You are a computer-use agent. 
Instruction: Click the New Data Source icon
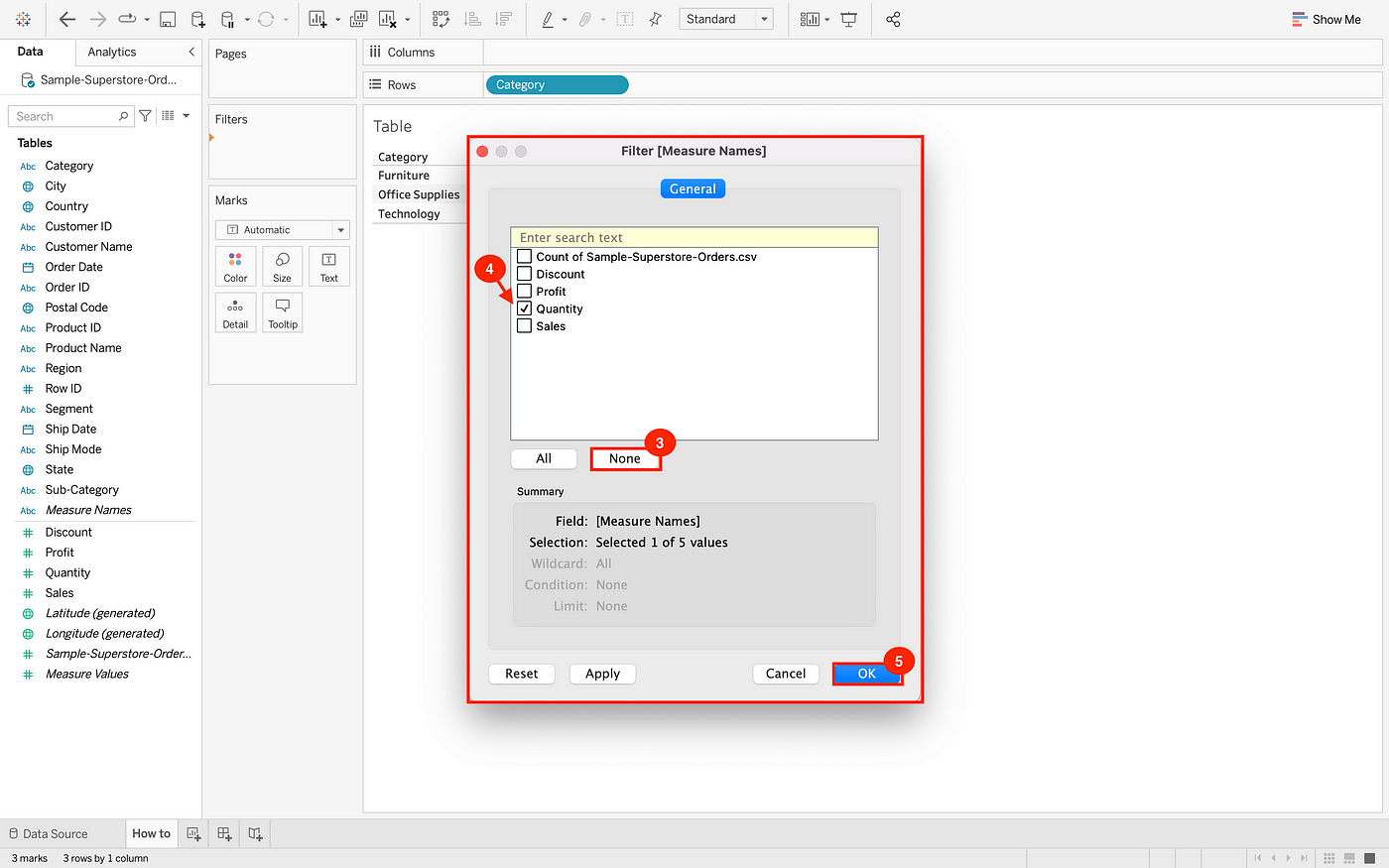click(x=197, y=19)
